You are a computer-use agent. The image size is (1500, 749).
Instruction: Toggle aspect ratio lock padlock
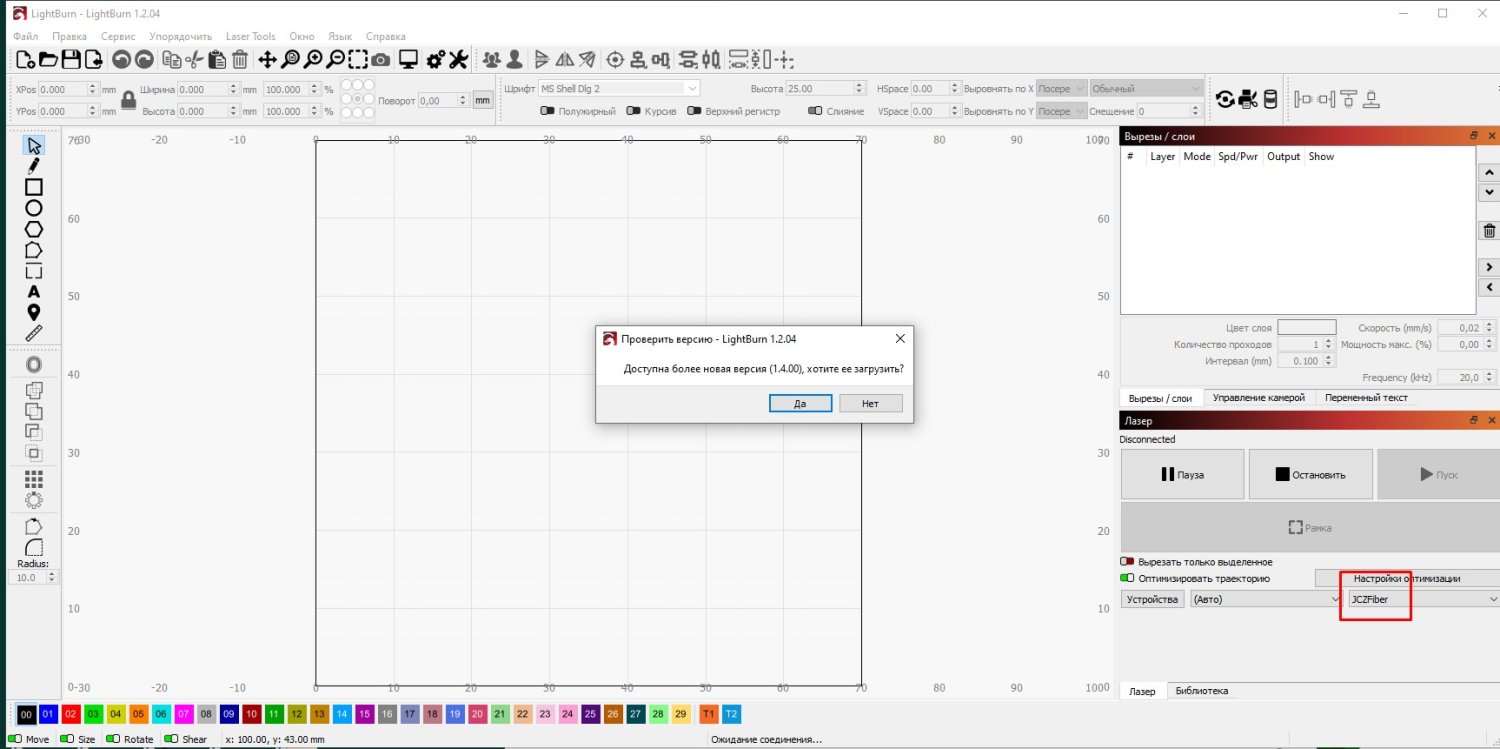pos(128,100)
